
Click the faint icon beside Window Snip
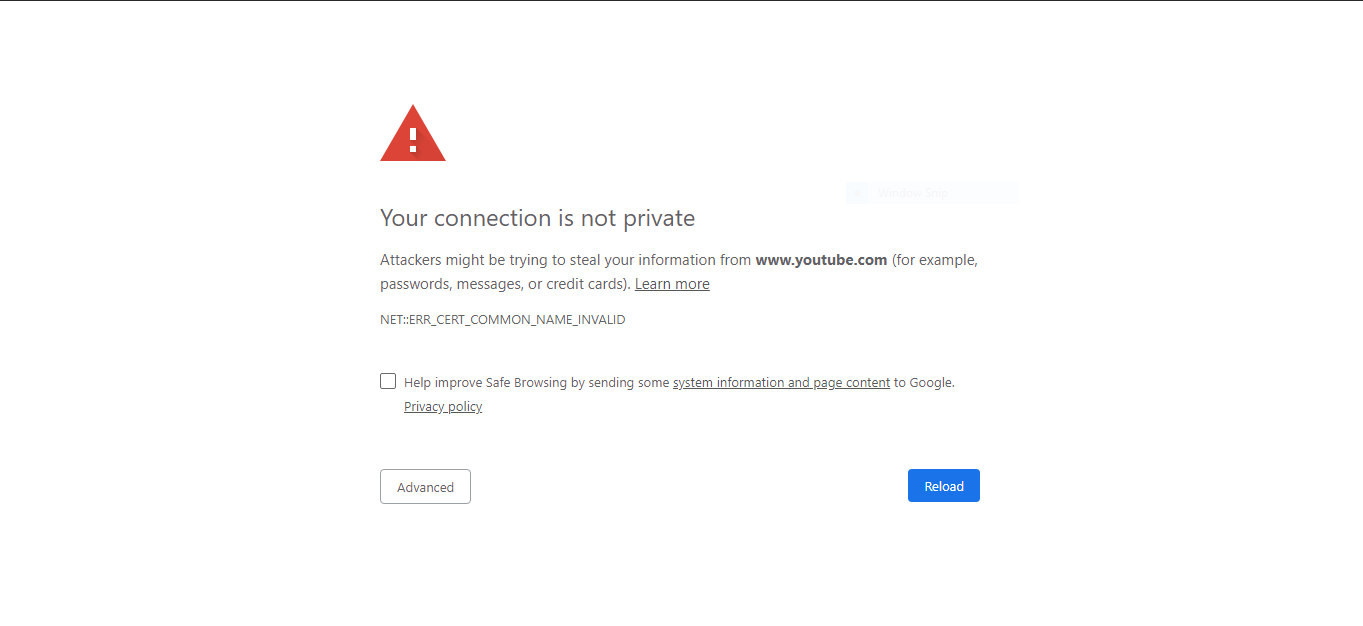point(857,193)
